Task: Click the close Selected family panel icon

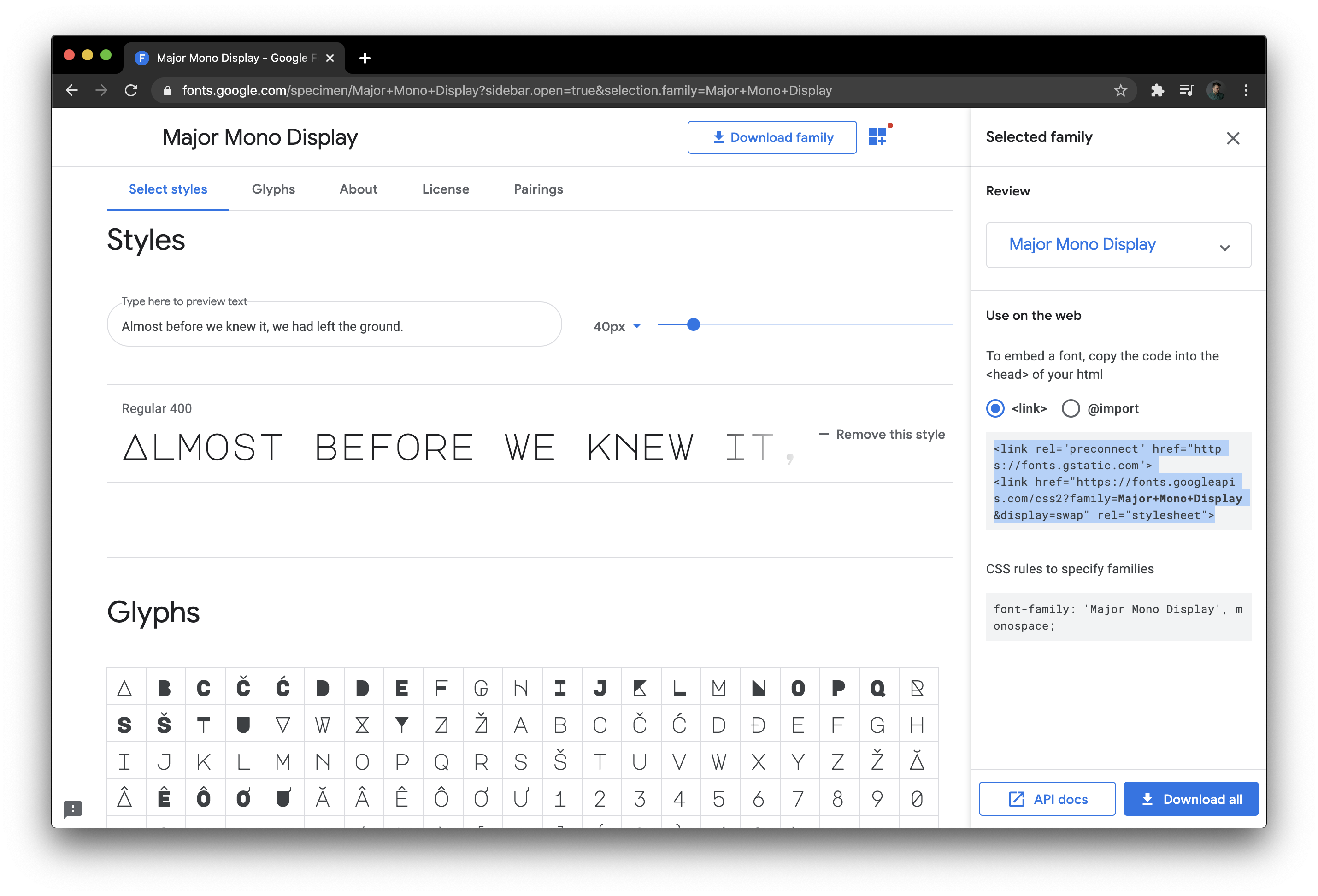Action: [x=1232, y=138]
